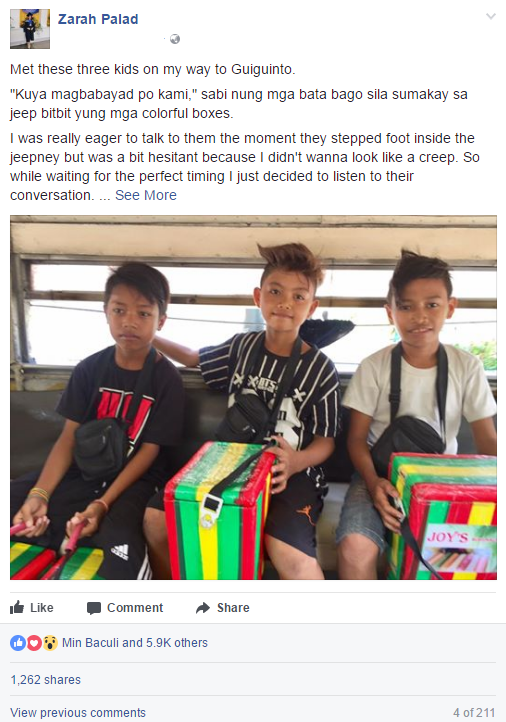Image resolution: width=506 pixels, height=722 pixels.
Task: Click the Share button text
Action: coord(233,608)
